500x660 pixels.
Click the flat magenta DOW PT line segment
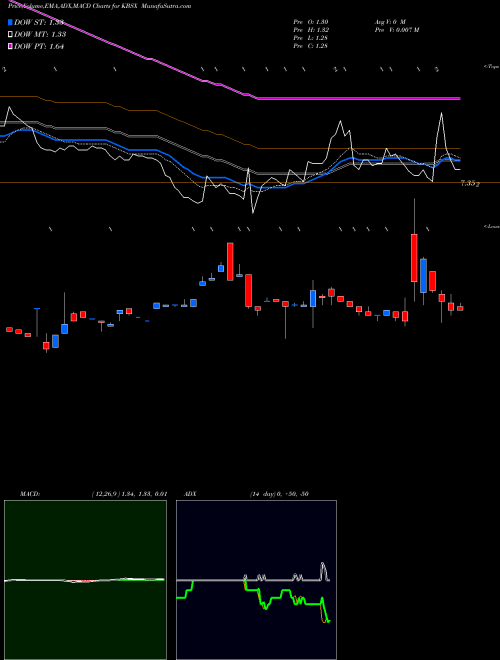click(359, 98)
